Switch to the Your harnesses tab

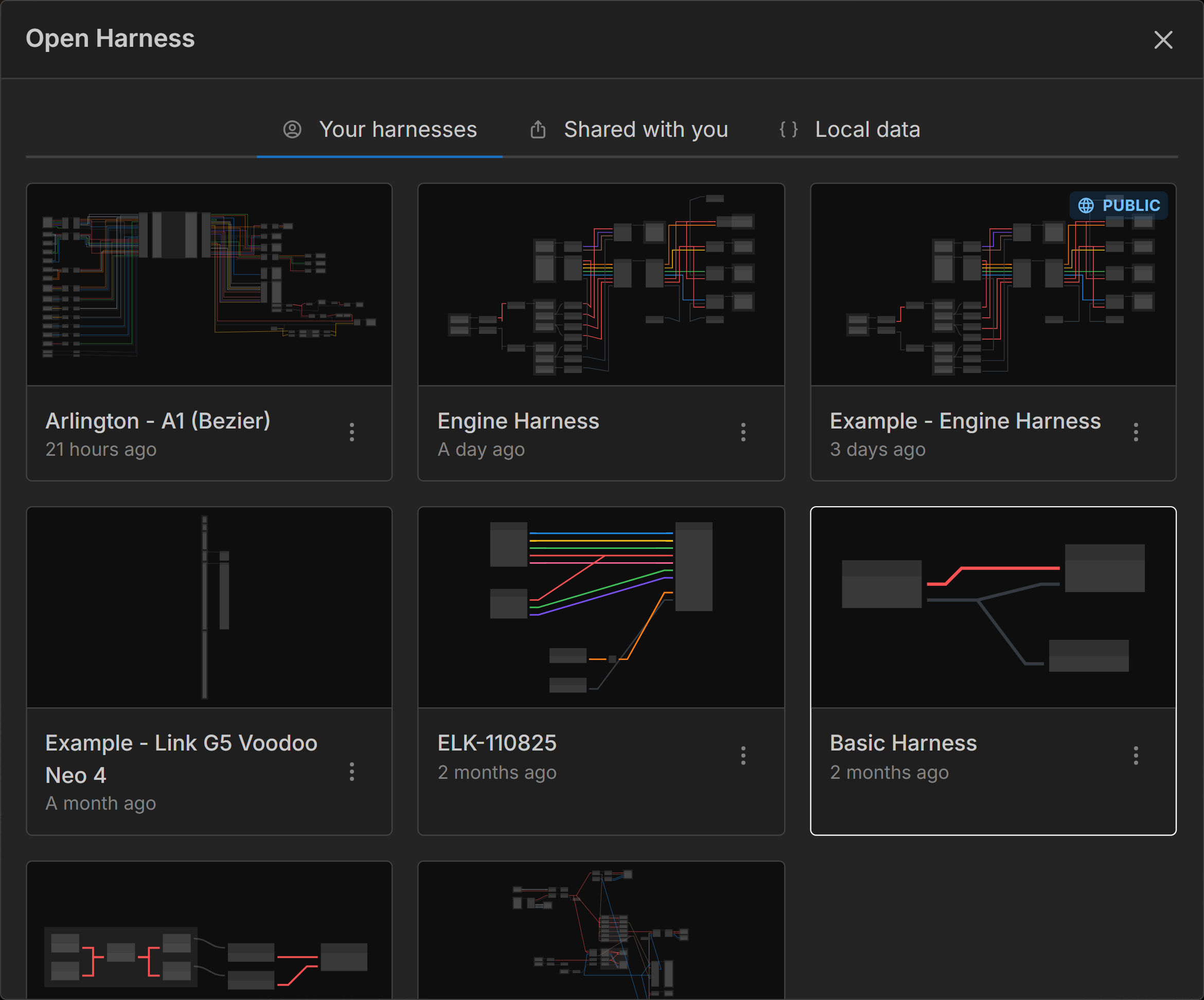(x=380, y=130)
